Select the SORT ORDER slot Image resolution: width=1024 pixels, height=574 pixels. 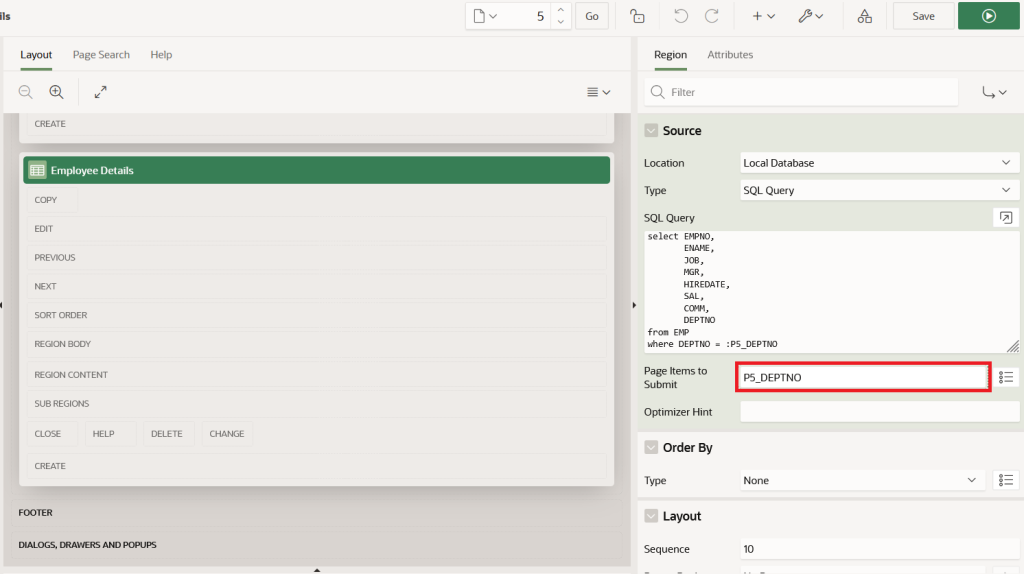point(317,315)
